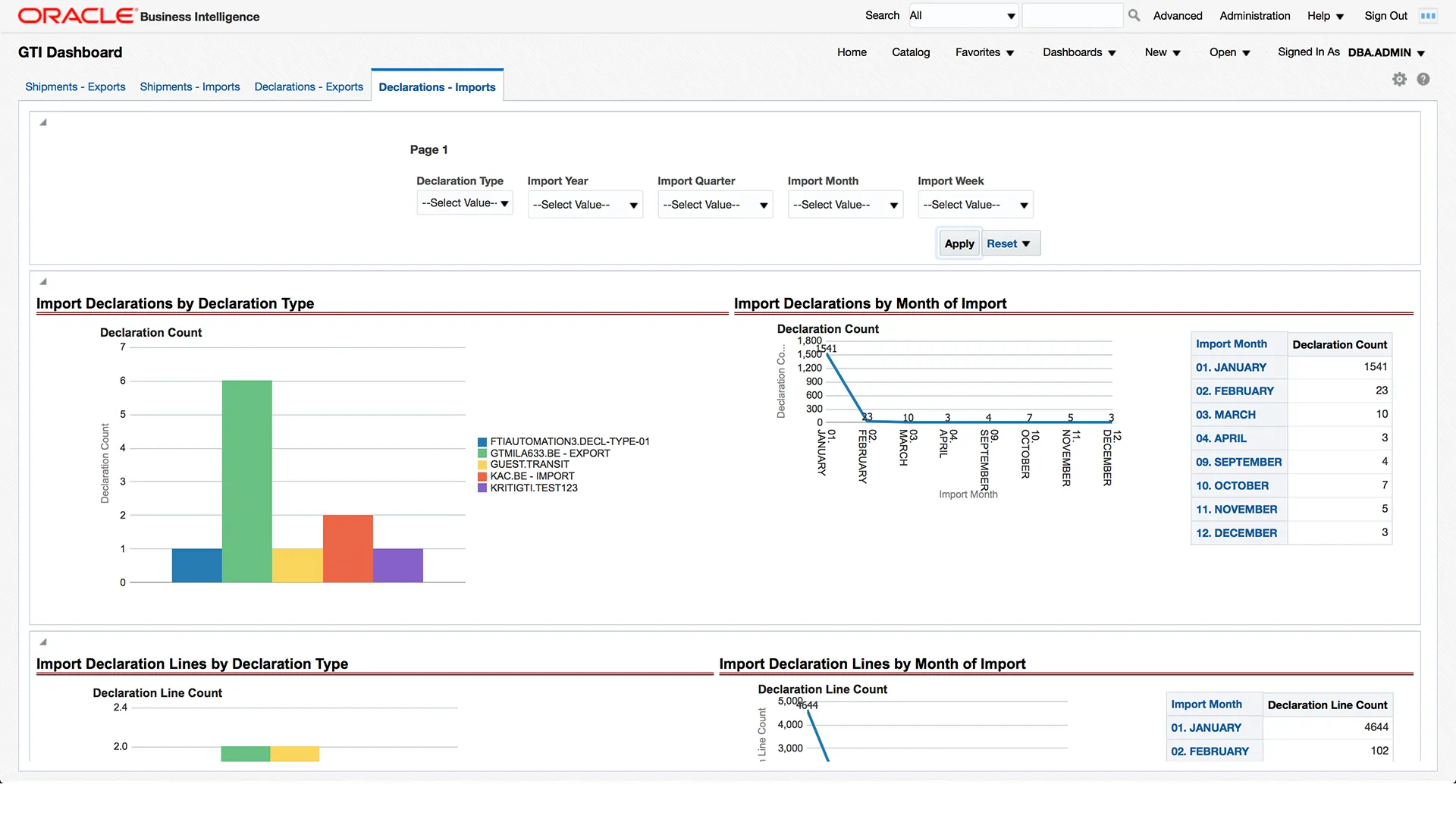Open the Search scope All dropdown
Image resolution: width=1456 pixels, height=819 pixels.
click(963, 16)
